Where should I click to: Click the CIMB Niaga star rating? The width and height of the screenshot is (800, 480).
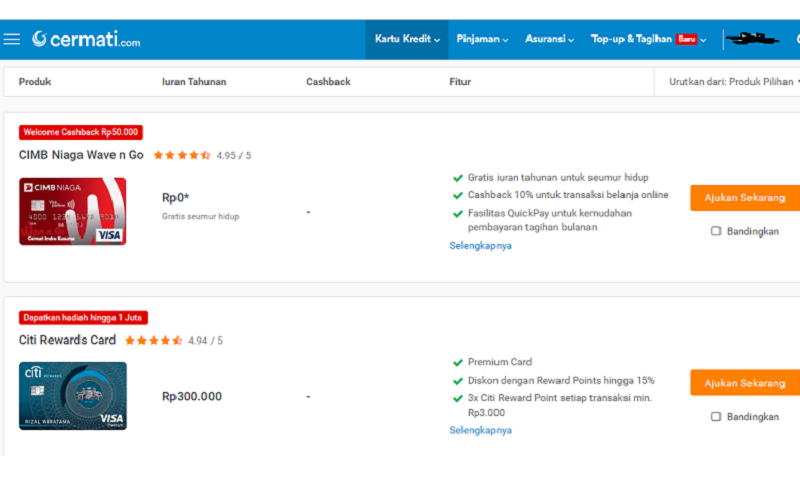pos(181,155)
